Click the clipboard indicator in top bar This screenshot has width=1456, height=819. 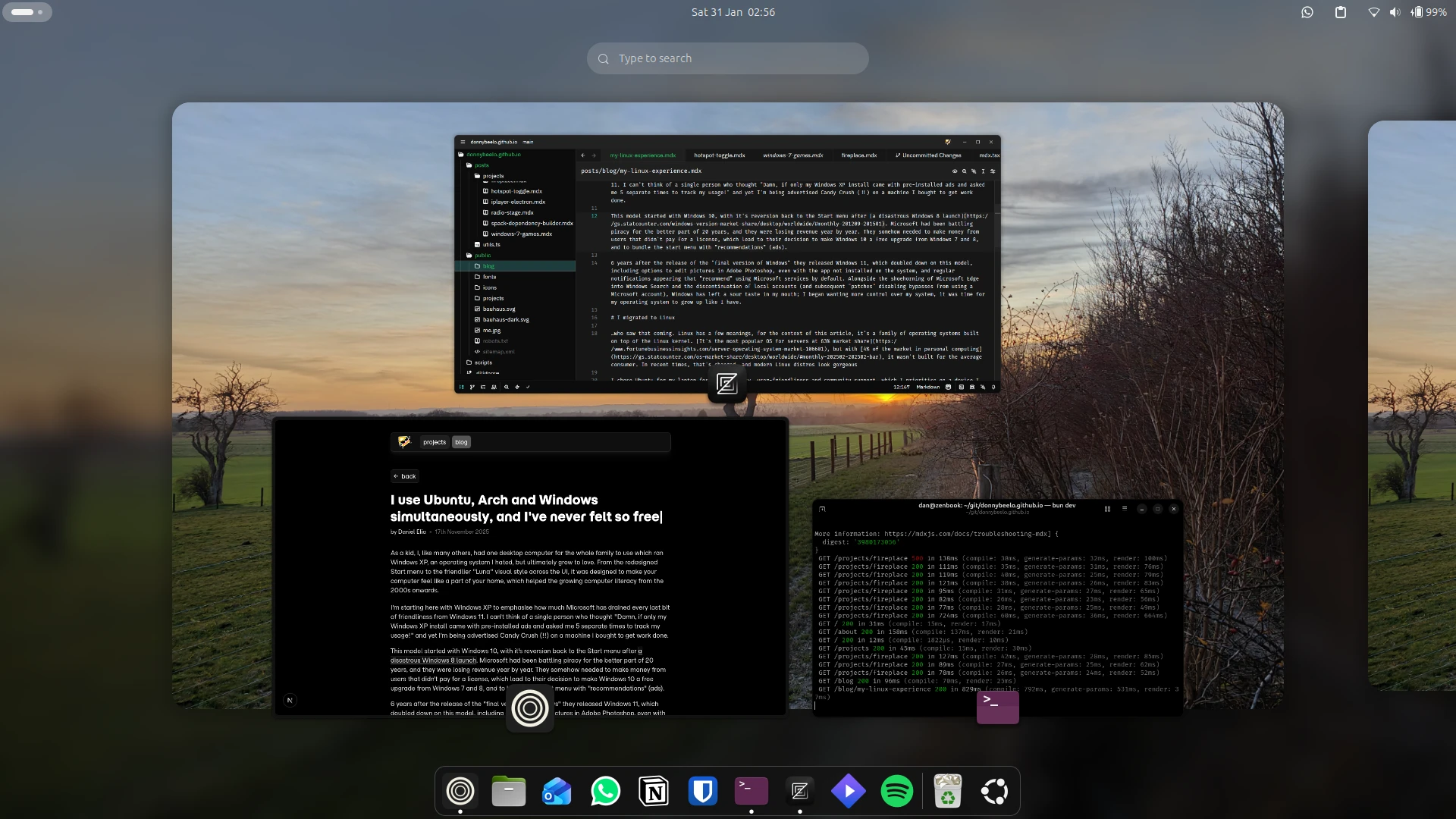(x=1340, y=12)
